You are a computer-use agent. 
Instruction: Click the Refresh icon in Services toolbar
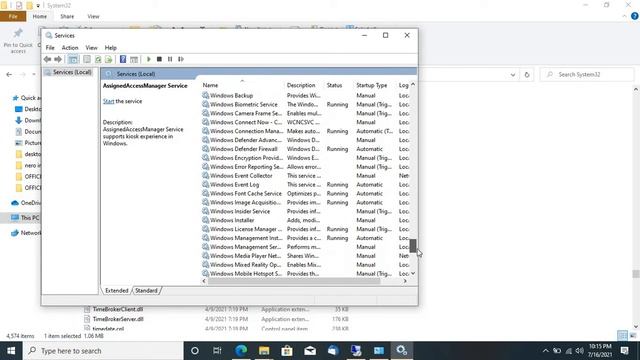(x=98, y=59)
